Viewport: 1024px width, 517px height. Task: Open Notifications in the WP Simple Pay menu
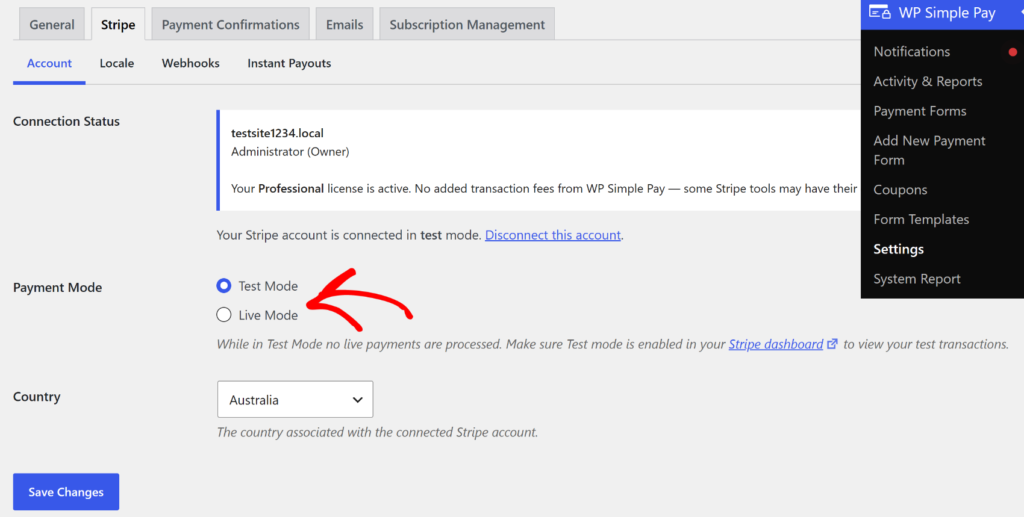pyautogui.click(x=912, y=52)
